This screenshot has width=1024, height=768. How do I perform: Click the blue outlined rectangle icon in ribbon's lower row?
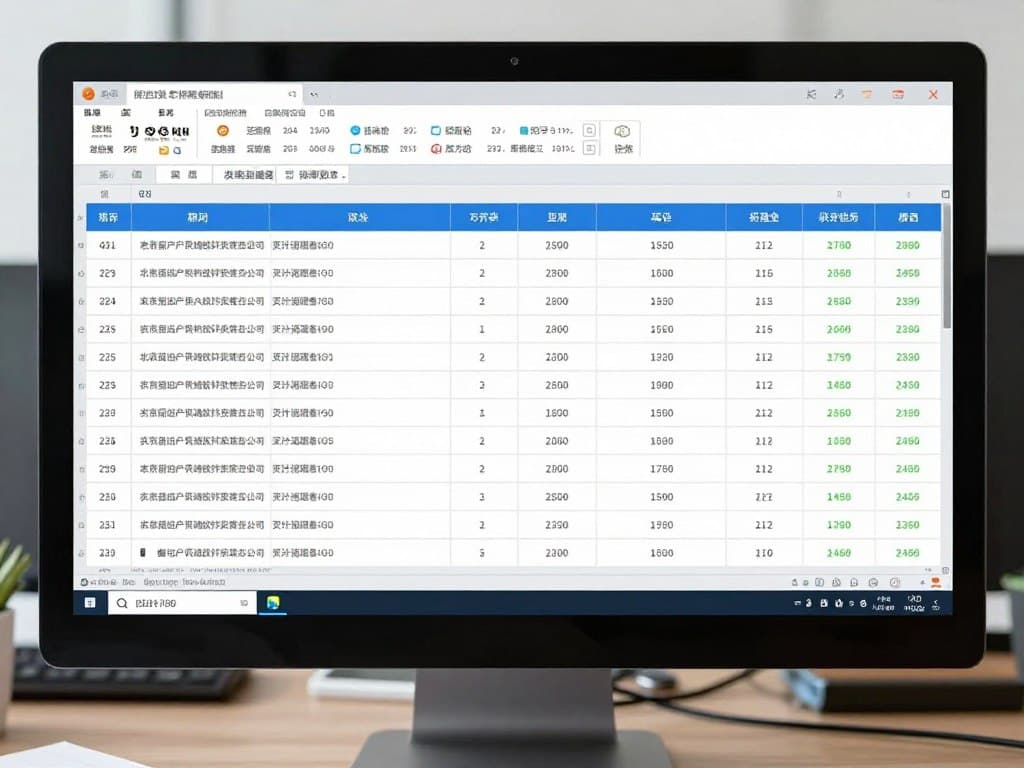[x=355, y=149]
